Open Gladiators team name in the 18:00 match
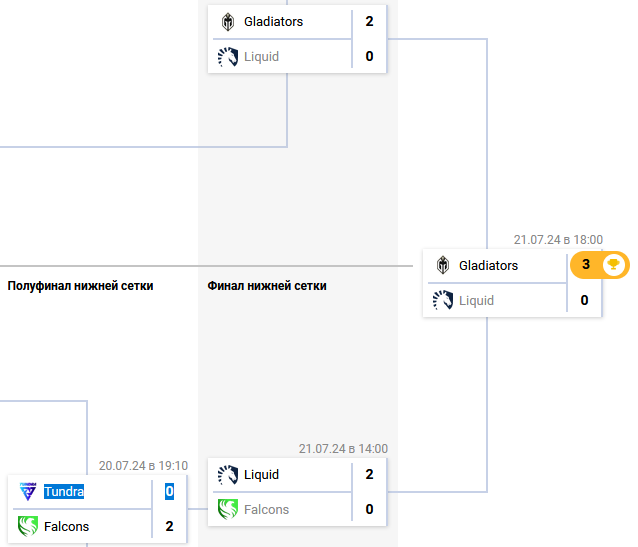This screenshot has width=638, height=547. (x=488, y=266)
